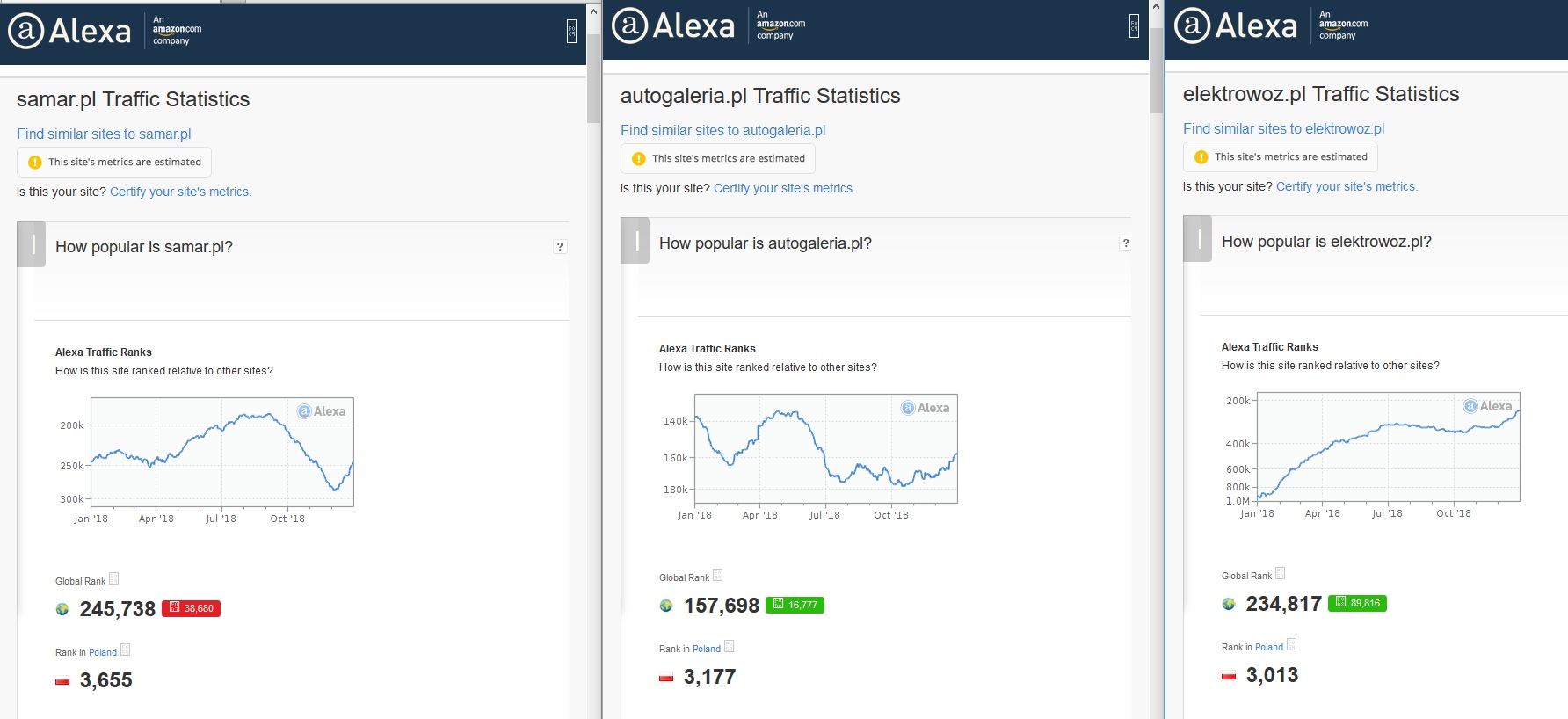Viewport: 1568px width, 719px height.
Task: Click the green rank change badge 16,777
Action: tap(795, 605)
